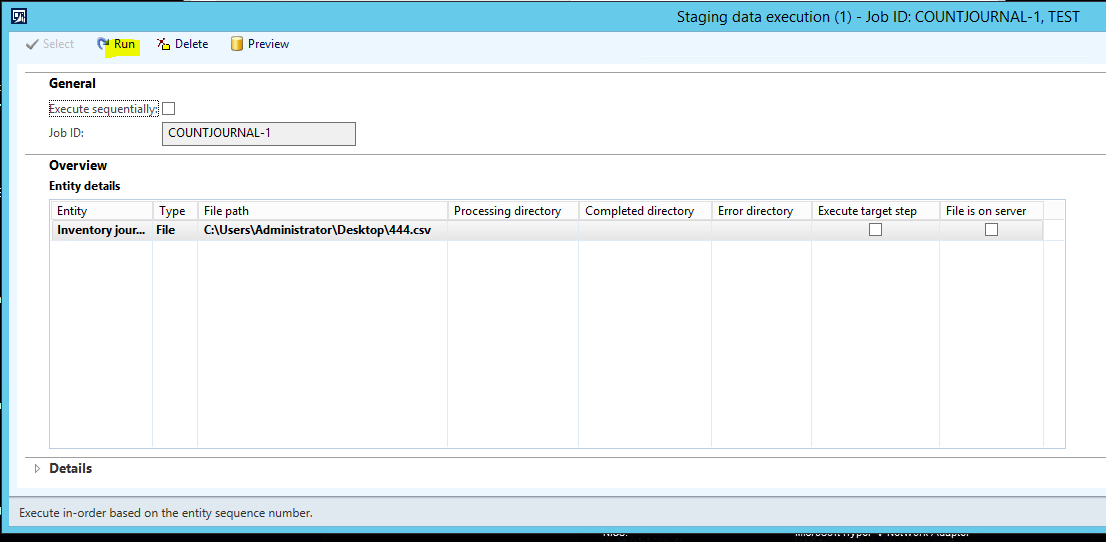1106x542 pixels.
Task: Expand the Details section
Action: tap(38, 469)
